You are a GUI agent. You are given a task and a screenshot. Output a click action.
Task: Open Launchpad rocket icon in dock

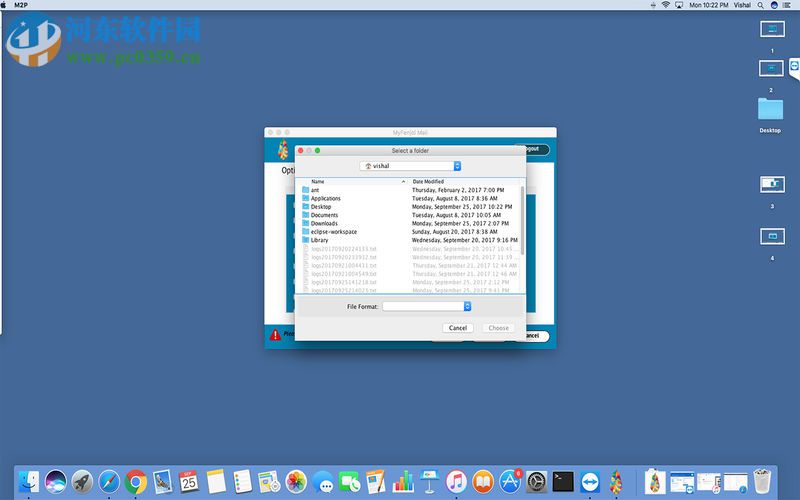click(82, 482)
